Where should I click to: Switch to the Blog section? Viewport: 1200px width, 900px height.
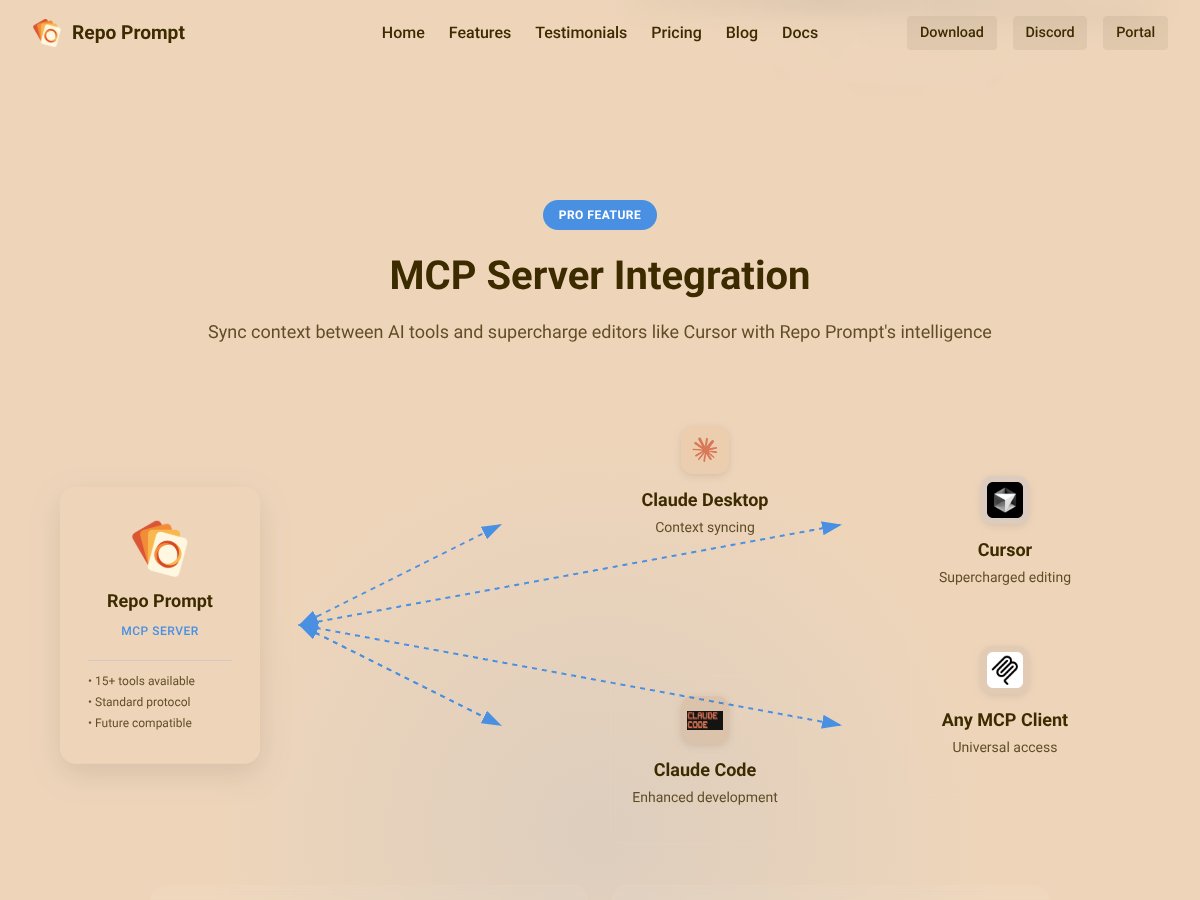click(x=741, y=32)
